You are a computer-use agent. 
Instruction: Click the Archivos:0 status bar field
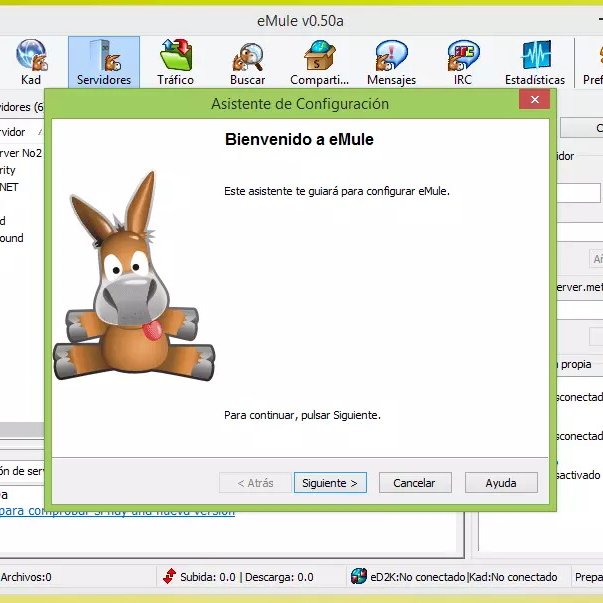(x=26, y=577)
